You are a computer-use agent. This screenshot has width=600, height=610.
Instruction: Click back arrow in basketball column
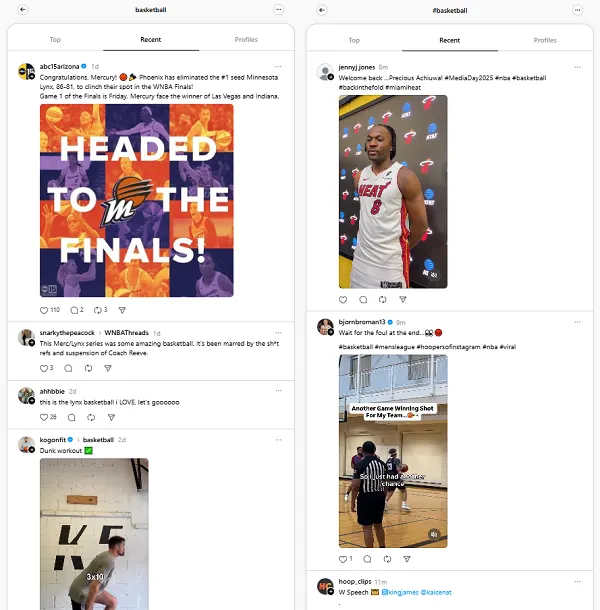[x=23, y=9]
